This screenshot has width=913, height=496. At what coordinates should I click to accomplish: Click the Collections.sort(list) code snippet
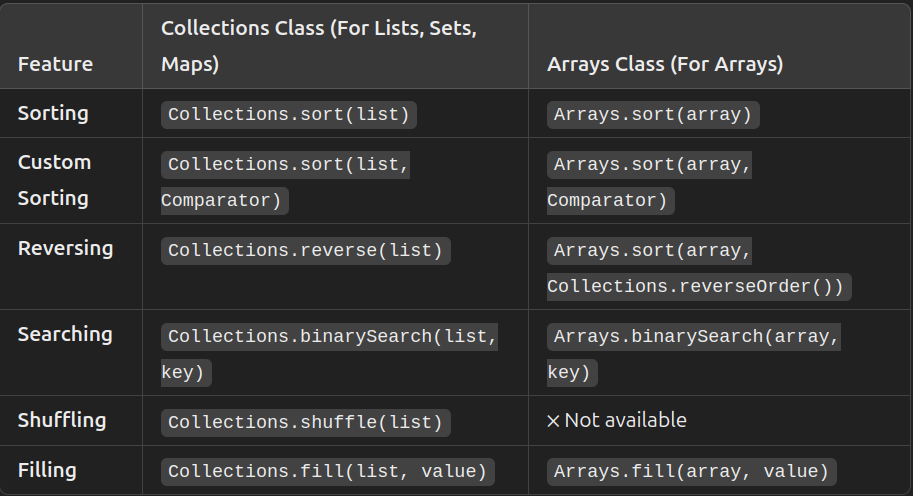289,114
